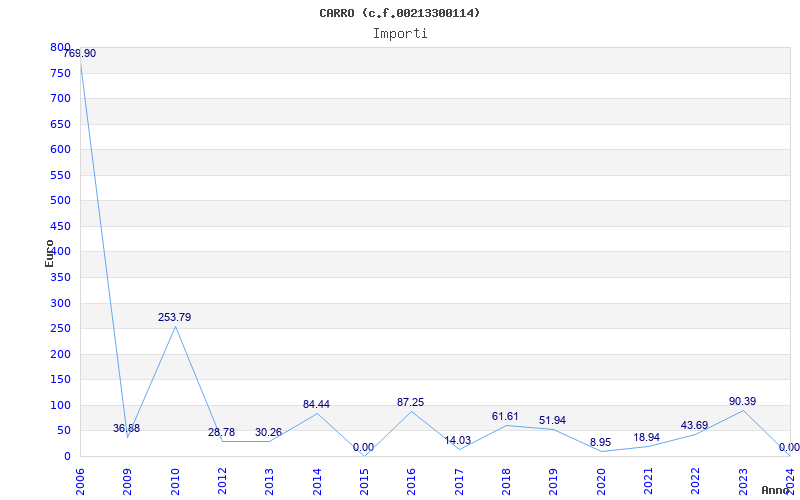Click the 28.78 data label at 2012
800x500 pixels.
pyautogui.click(x=221, y=433)
